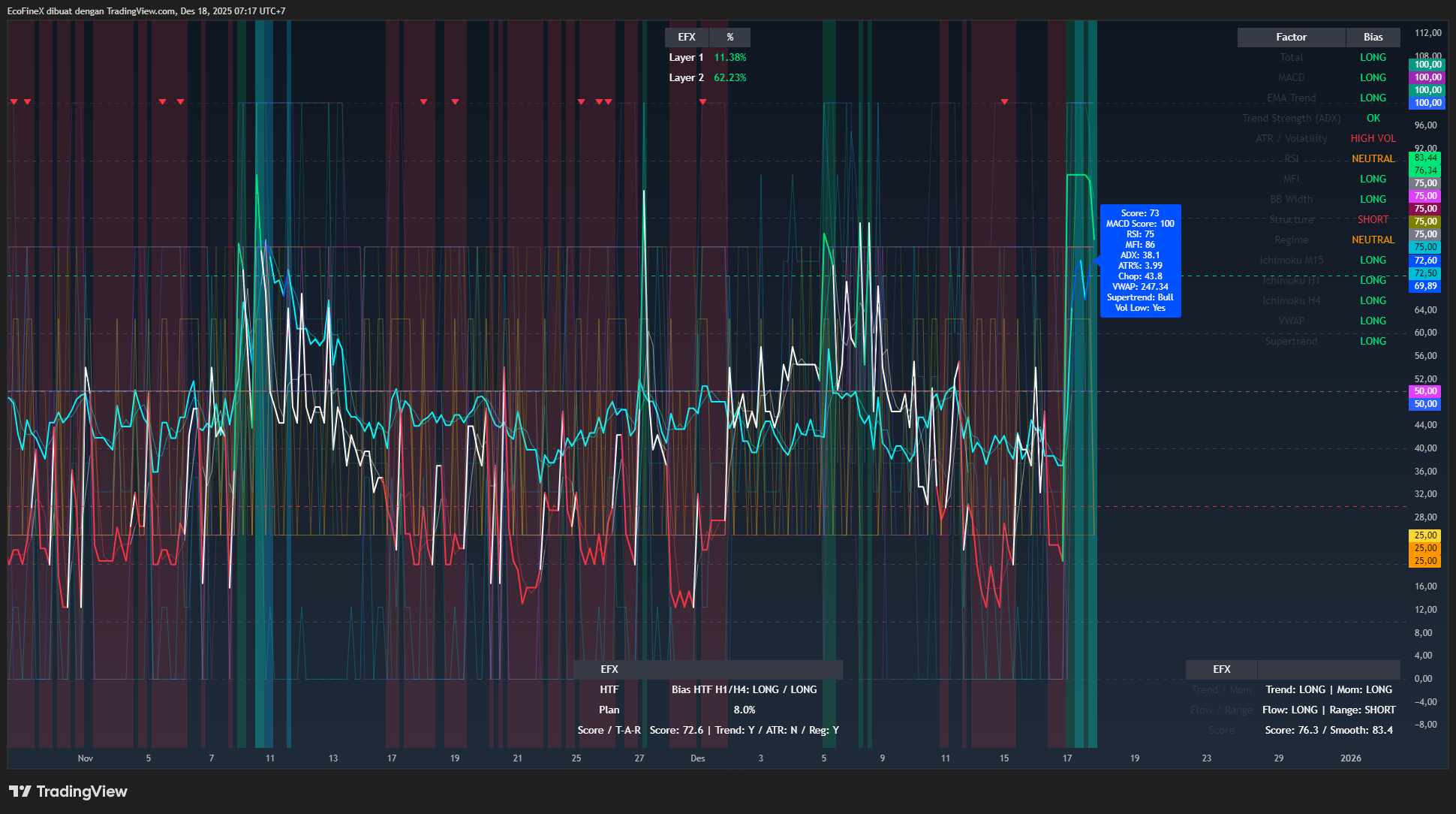Click the SHORT Structure bias value
1456x814 pixels.
(1373, 219)
